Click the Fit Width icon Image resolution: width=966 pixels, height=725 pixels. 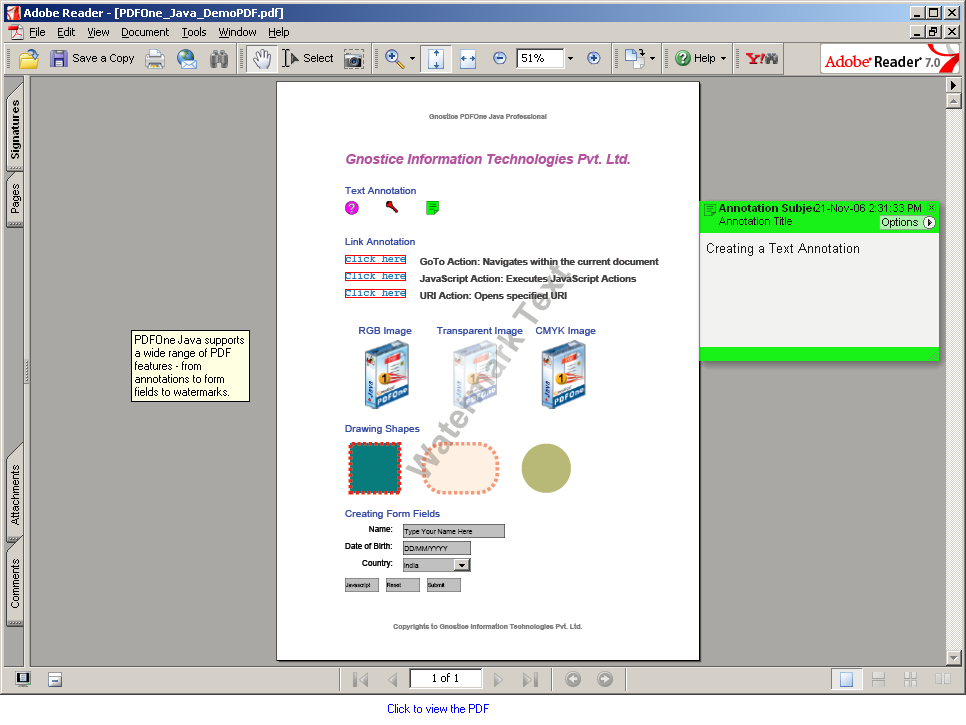pyautogui.click(x=468, y=59)
